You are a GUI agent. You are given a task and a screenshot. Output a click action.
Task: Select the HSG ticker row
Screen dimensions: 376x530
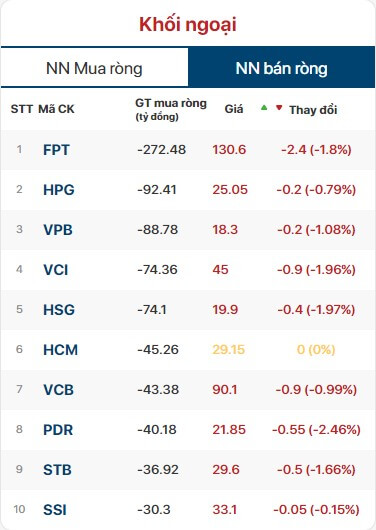[x=188, y=310]
